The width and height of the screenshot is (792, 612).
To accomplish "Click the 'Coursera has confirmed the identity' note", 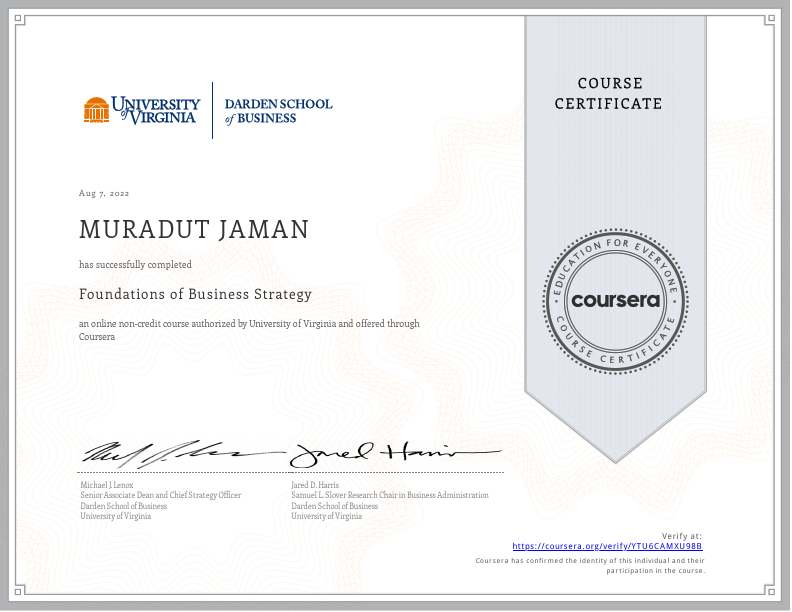I will pos(590,566).
